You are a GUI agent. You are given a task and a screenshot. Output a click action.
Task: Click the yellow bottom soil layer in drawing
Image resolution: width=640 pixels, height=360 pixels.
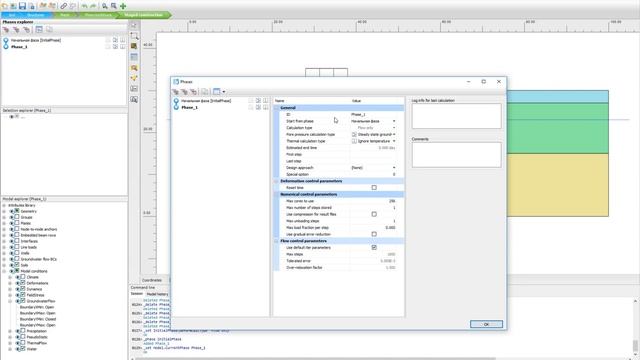558,185
